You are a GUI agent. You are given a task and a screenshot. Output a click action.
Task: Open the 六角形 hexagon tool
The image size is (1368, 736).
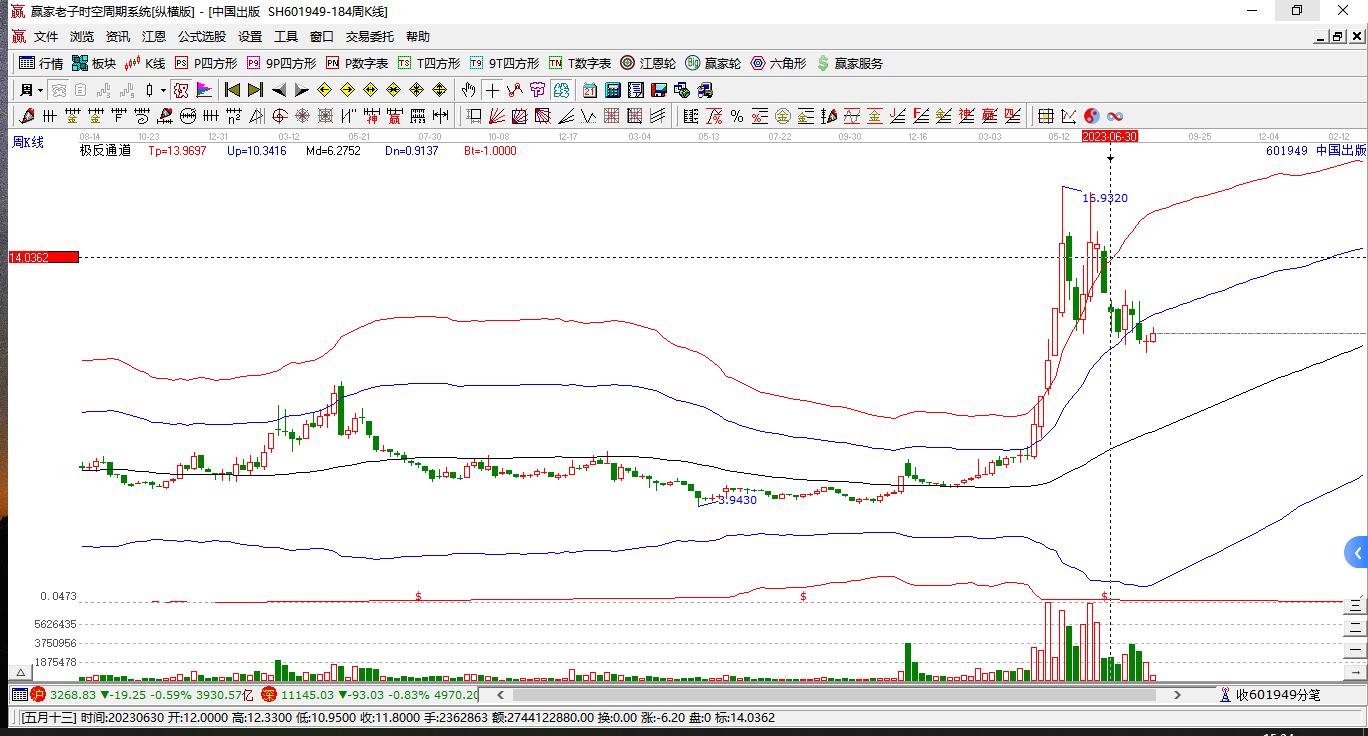[x=778, y=63]
